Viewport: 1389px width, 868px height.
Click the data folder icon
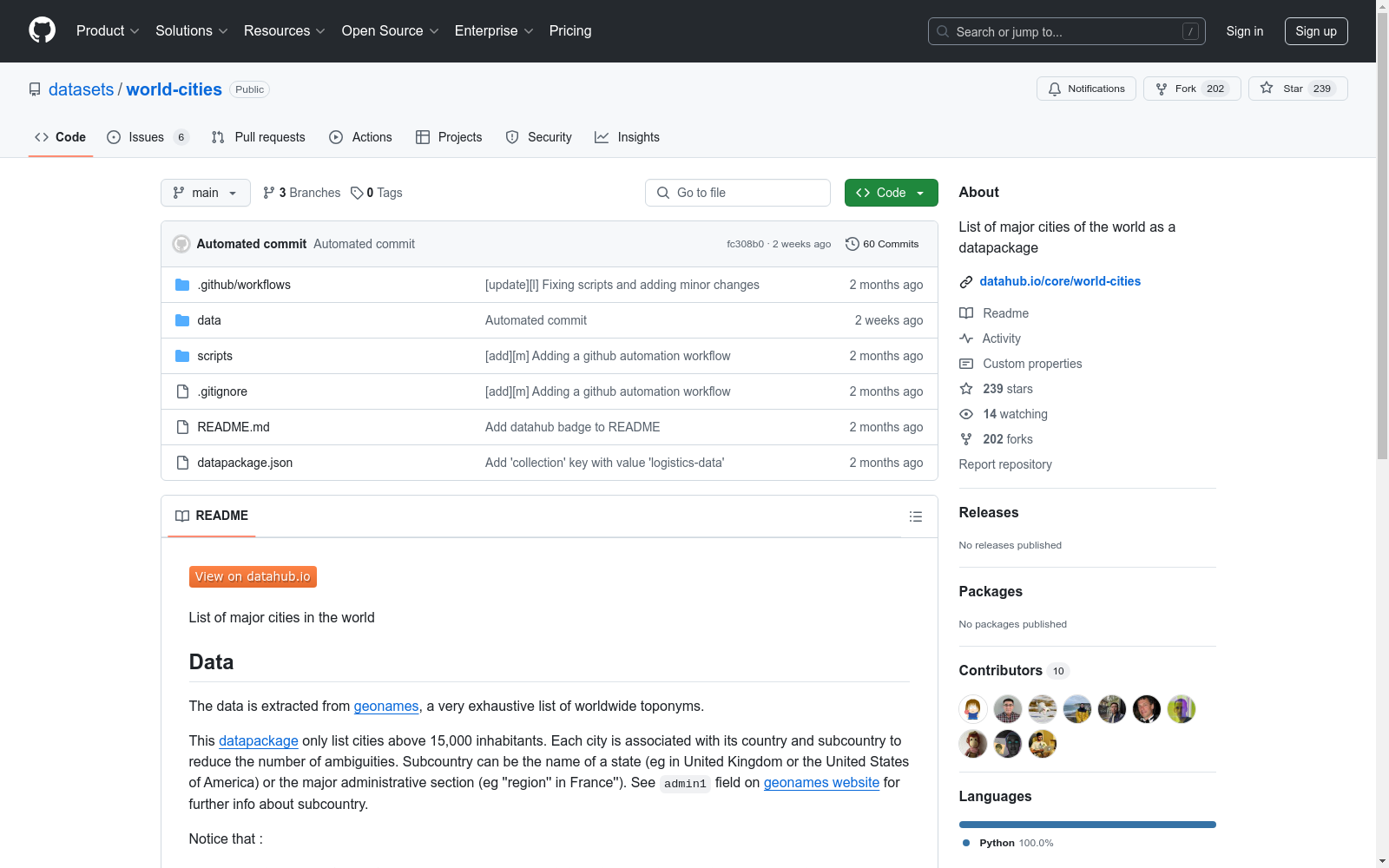point(182,320)
